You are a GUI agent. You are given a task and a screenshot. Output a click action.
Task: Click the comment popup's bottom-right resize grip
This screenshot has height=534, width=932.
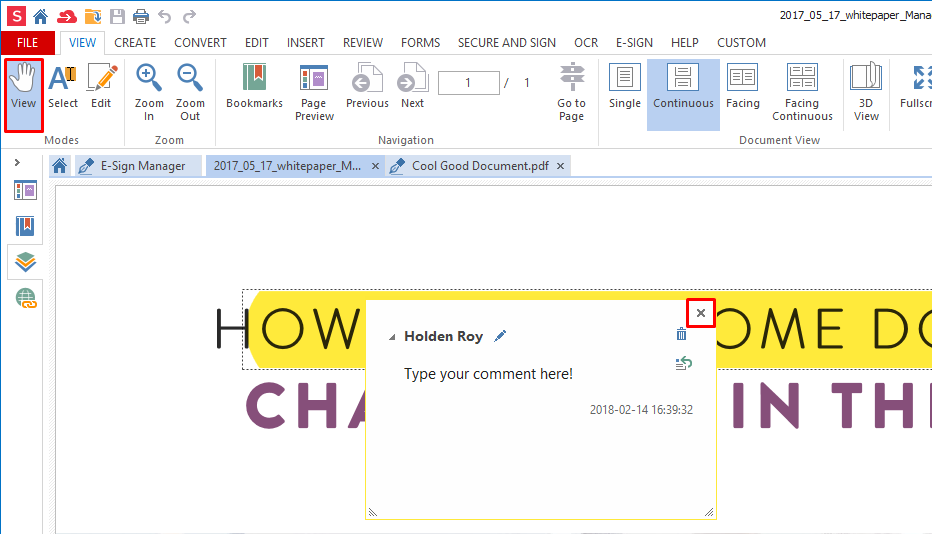click(x=709, y=512)
